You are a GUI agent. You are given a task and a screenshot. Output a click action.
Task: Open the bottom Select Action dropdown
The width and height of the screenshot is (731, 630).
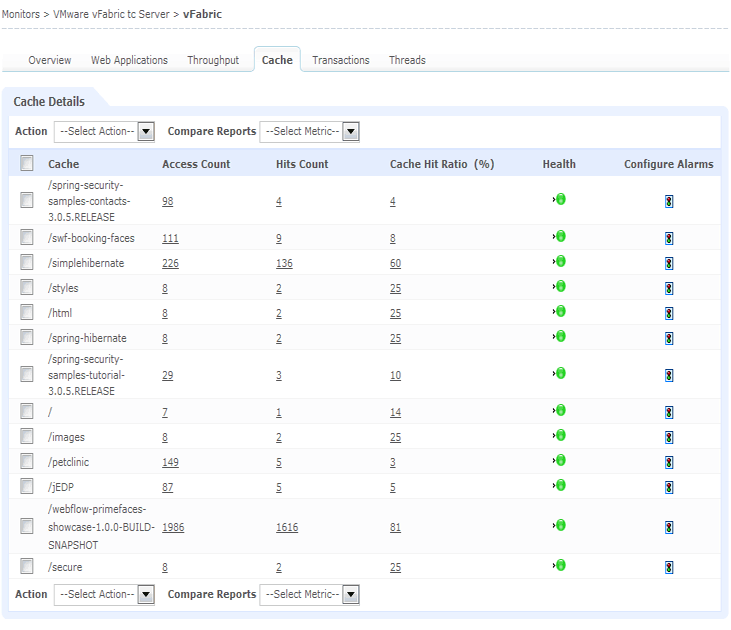click(105, 594)
